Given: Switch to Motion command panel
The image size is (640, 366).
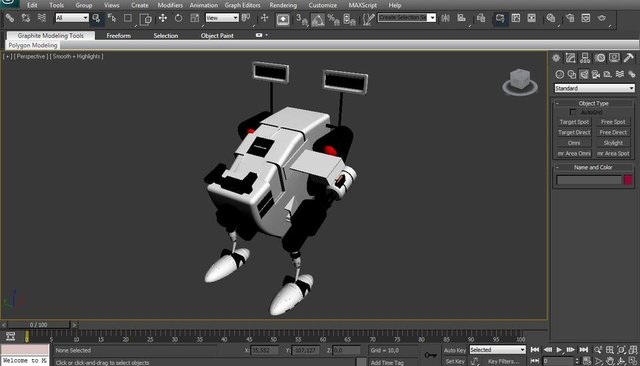Looking at the screenshot, I should (x=600, y=58).
